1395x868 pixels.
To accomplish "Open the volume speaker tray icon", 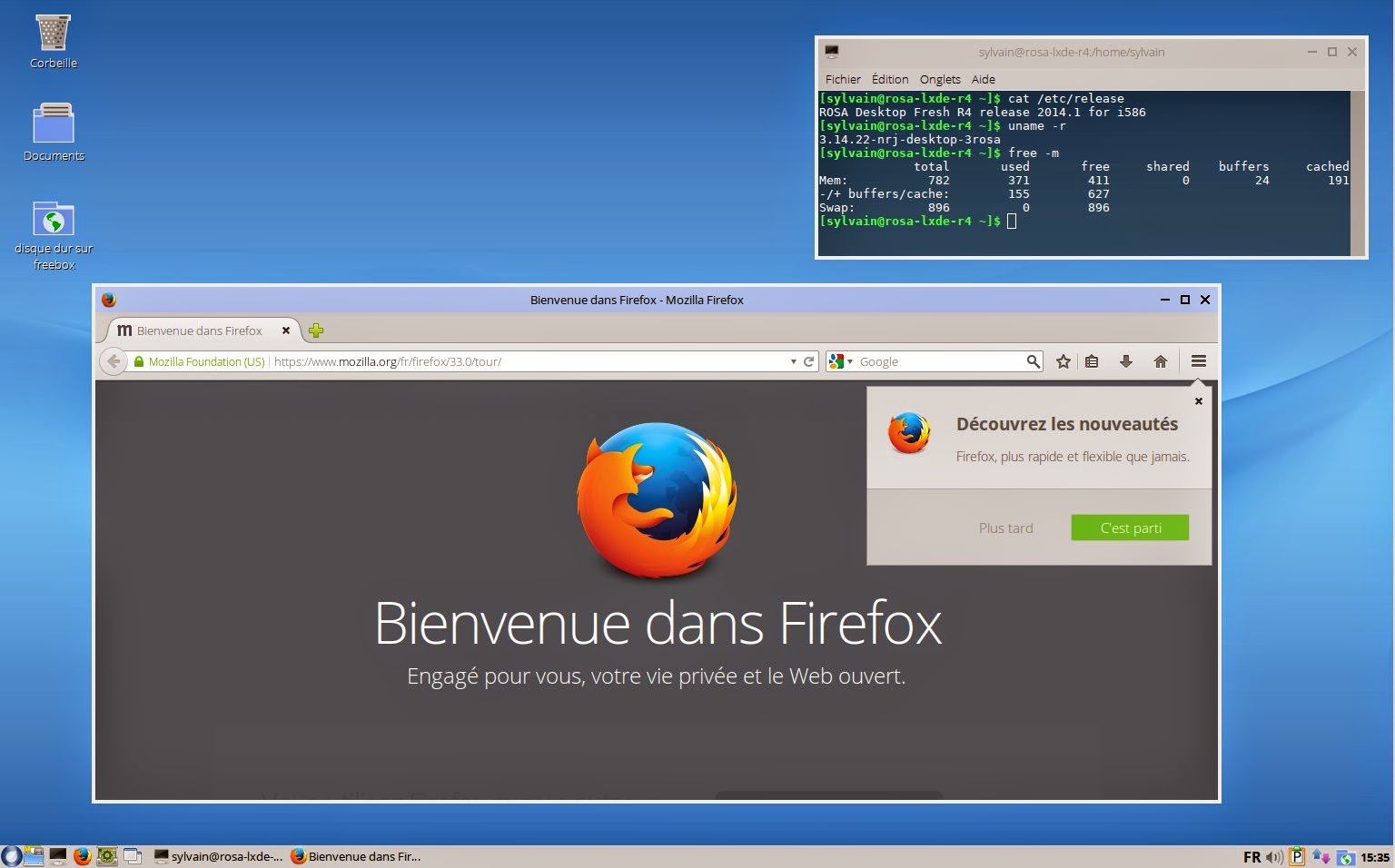I will point(1274,857).
